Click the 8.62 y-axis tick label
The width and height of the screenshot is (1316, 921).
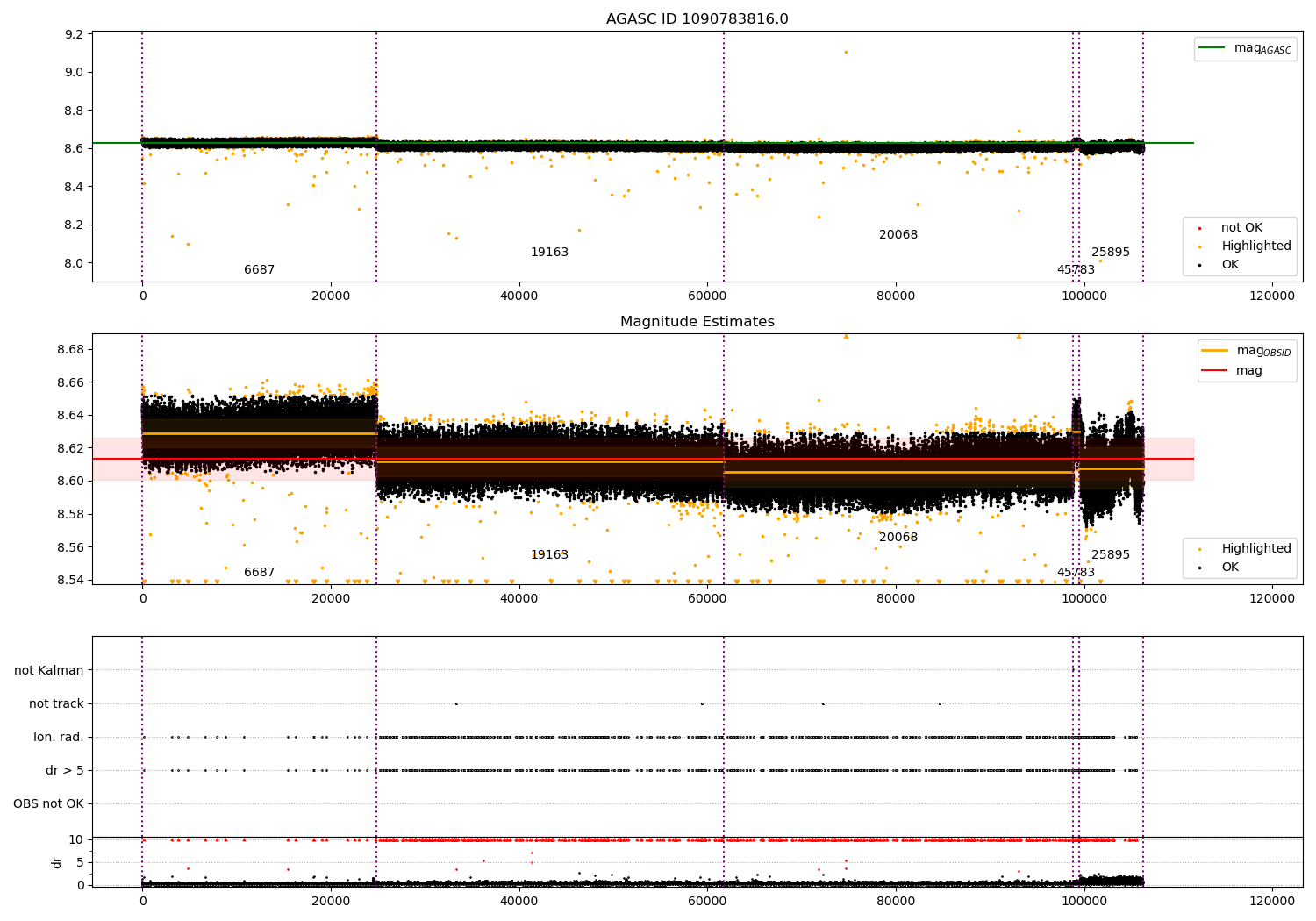click(71, 449)
